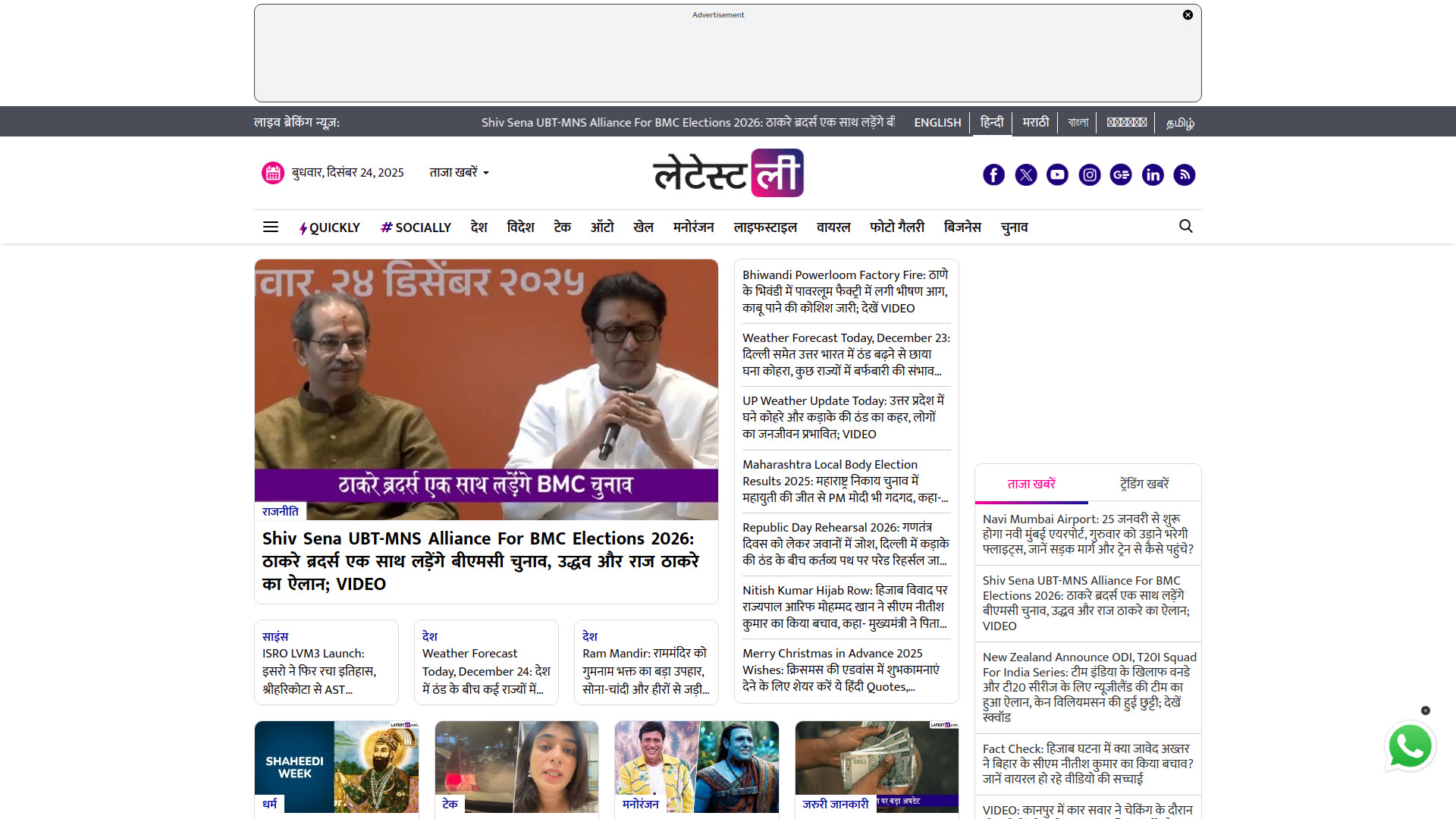Open the QUICKLY menu item
The width and height of the screenshot is (1456, 819).
pyautogui.click(x=330, y=227)
